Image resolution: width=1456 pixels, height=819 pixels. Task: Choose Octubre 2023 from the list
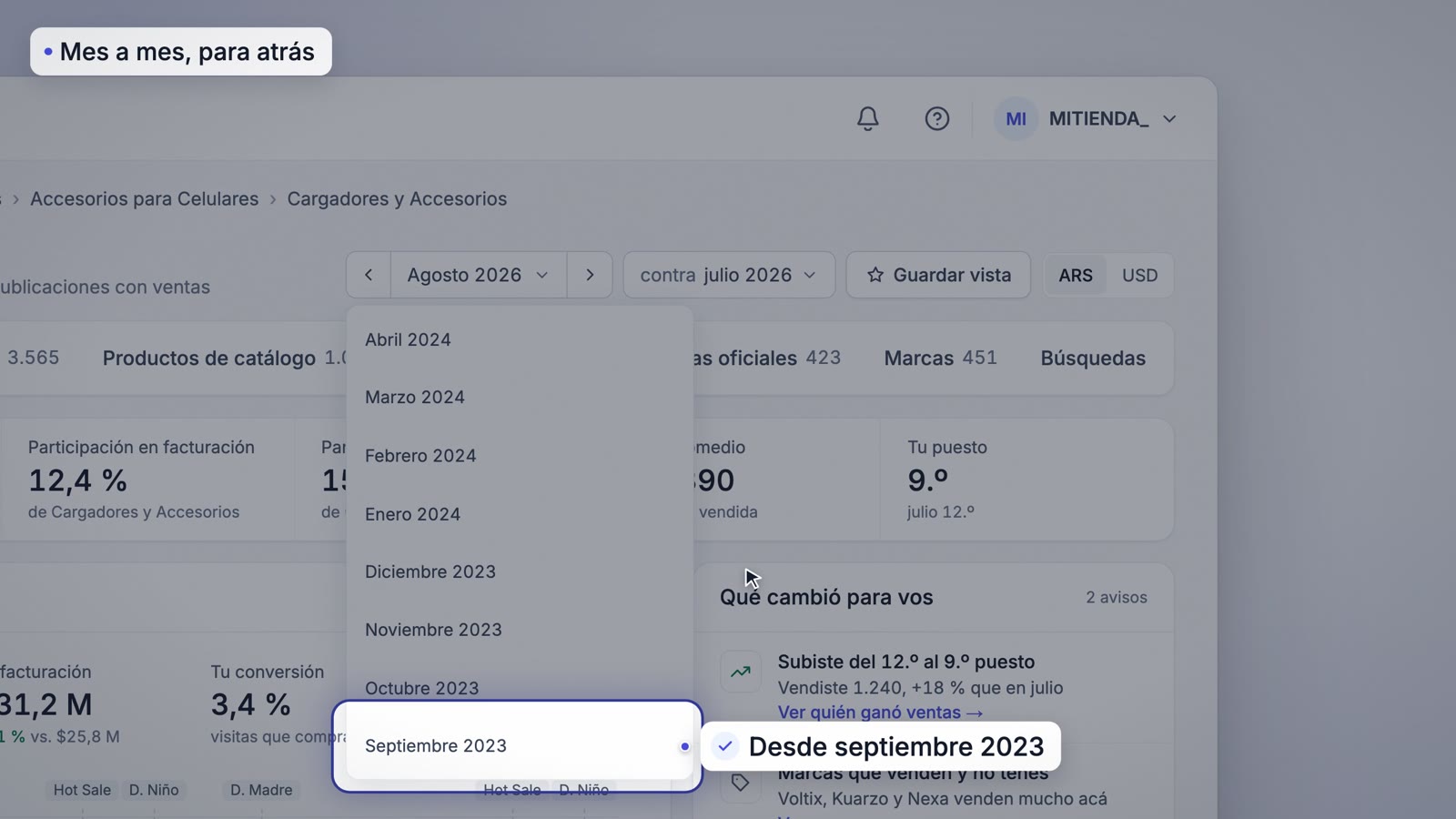[520, 688]
